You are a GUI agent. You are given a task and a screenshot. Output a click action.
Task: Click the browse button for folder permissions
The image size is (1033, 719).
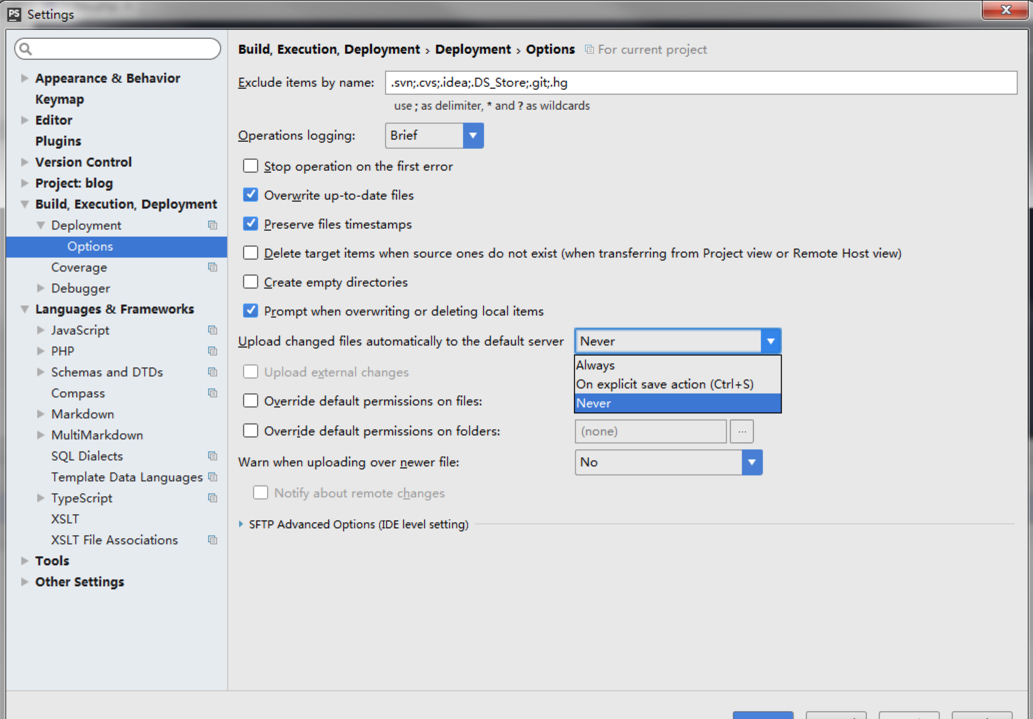(x=742, y=432)
